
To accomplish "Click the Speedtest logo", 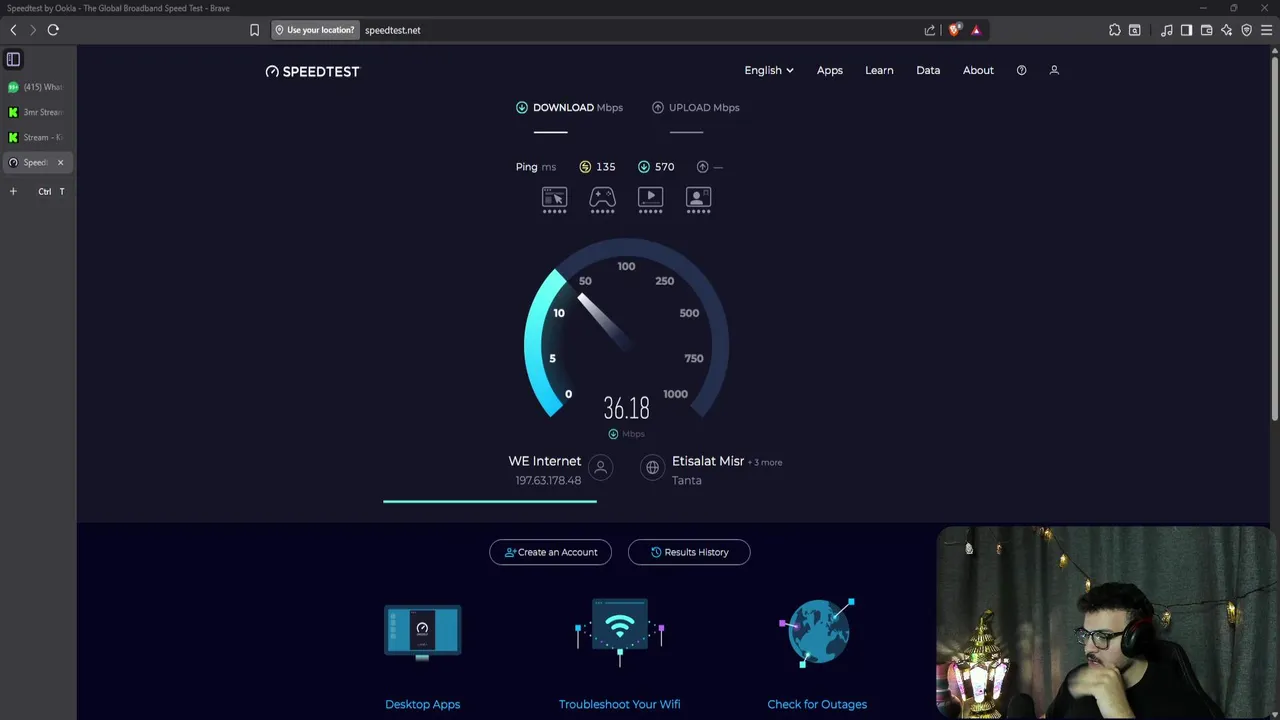I will 312,71.
